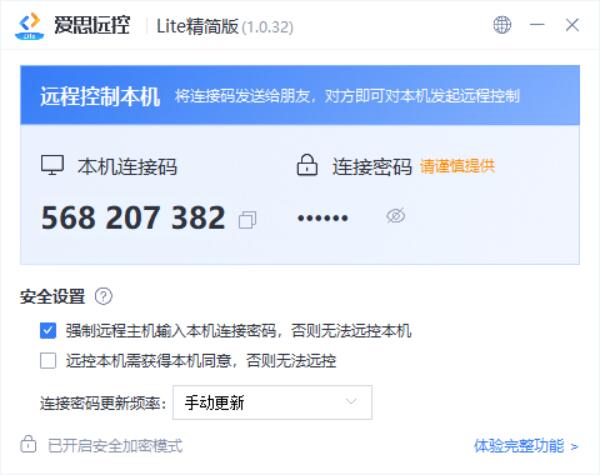Close the 爱思远控 Lite window
This screenshot has height=475, width=600.
[x=572, y=25]
